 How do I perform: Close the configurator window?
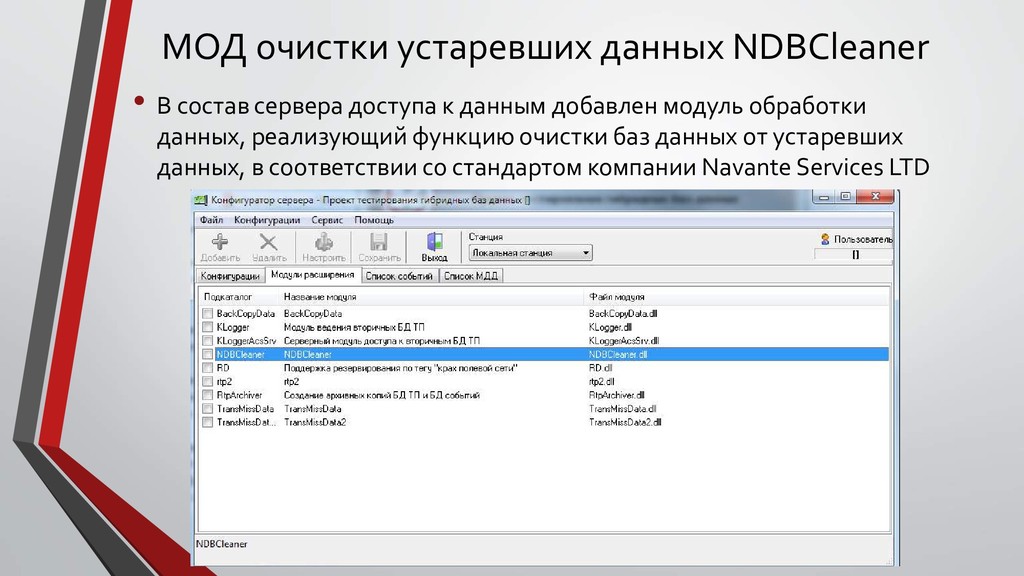(875, 197)
